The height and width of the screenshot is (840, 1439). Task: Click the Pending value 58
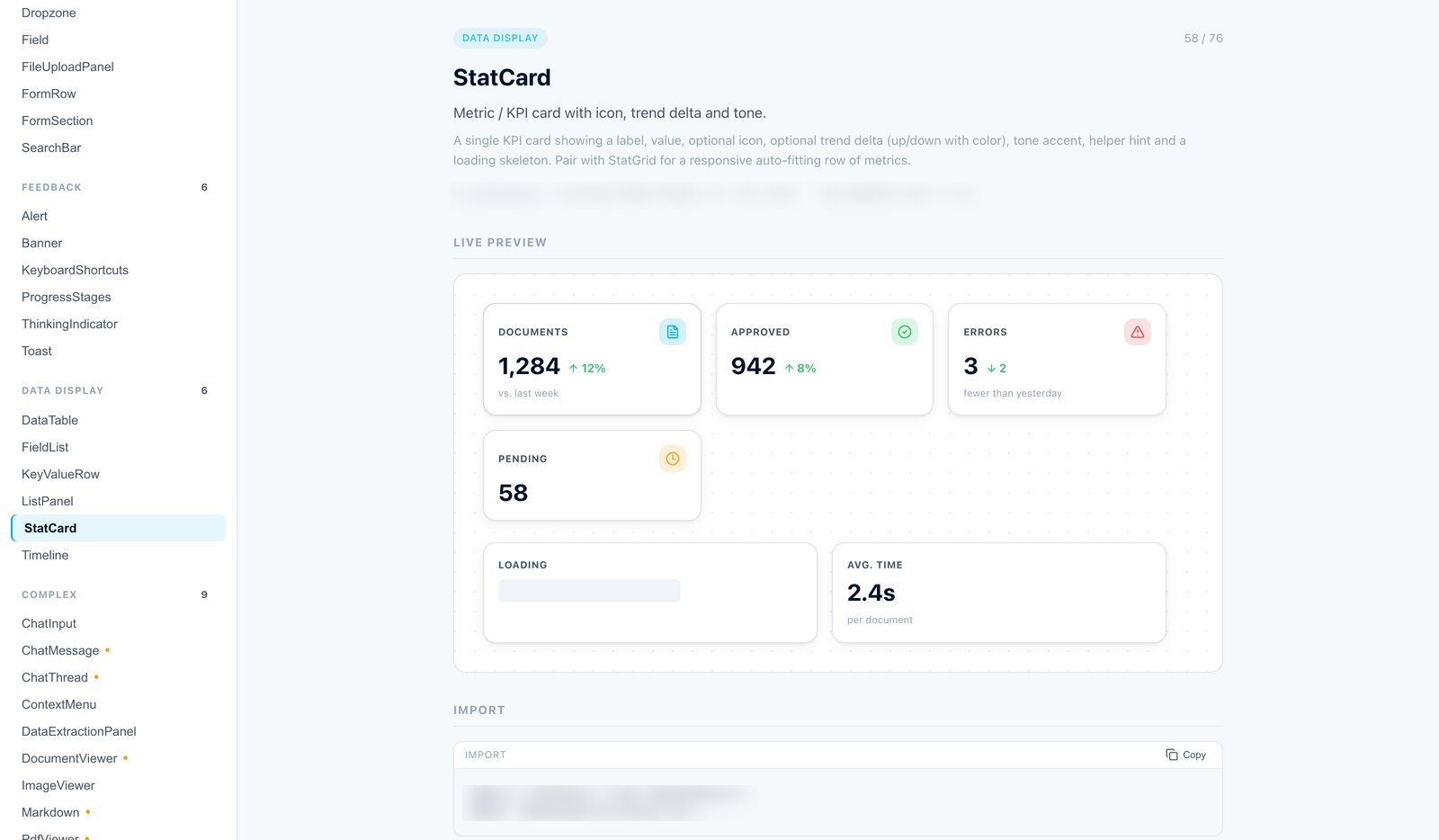coord(513,493)
